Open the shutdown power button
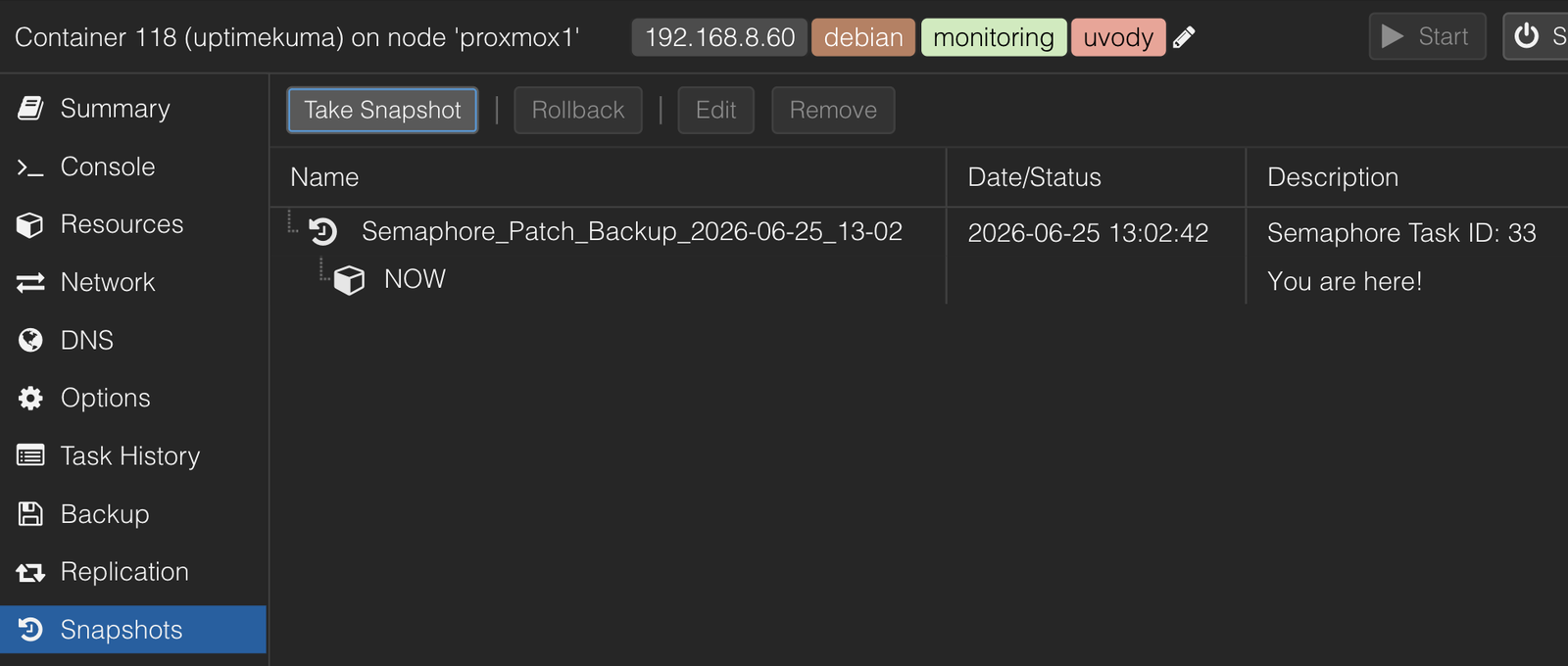1568x666 pixels. (1537, 36)
